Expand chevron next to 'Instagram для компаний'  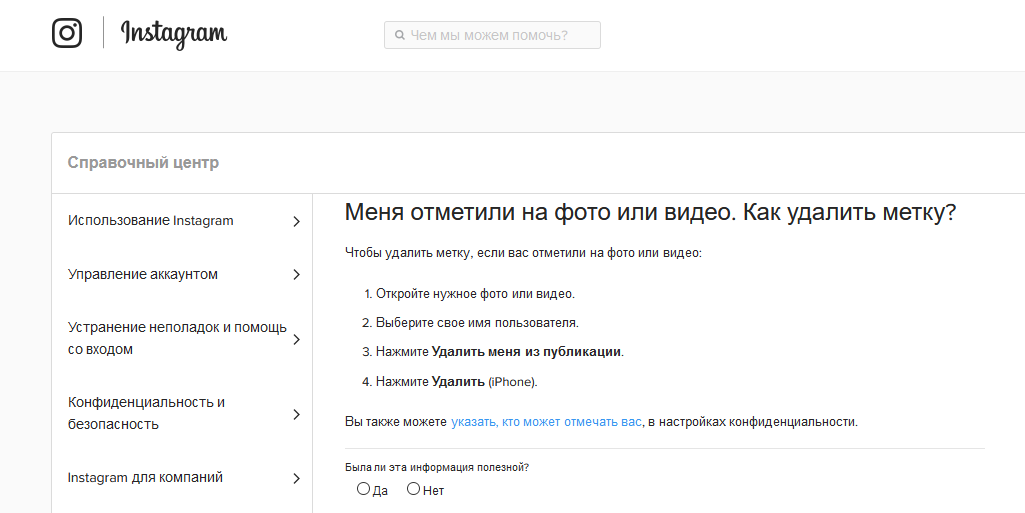[x=296, y=479]
